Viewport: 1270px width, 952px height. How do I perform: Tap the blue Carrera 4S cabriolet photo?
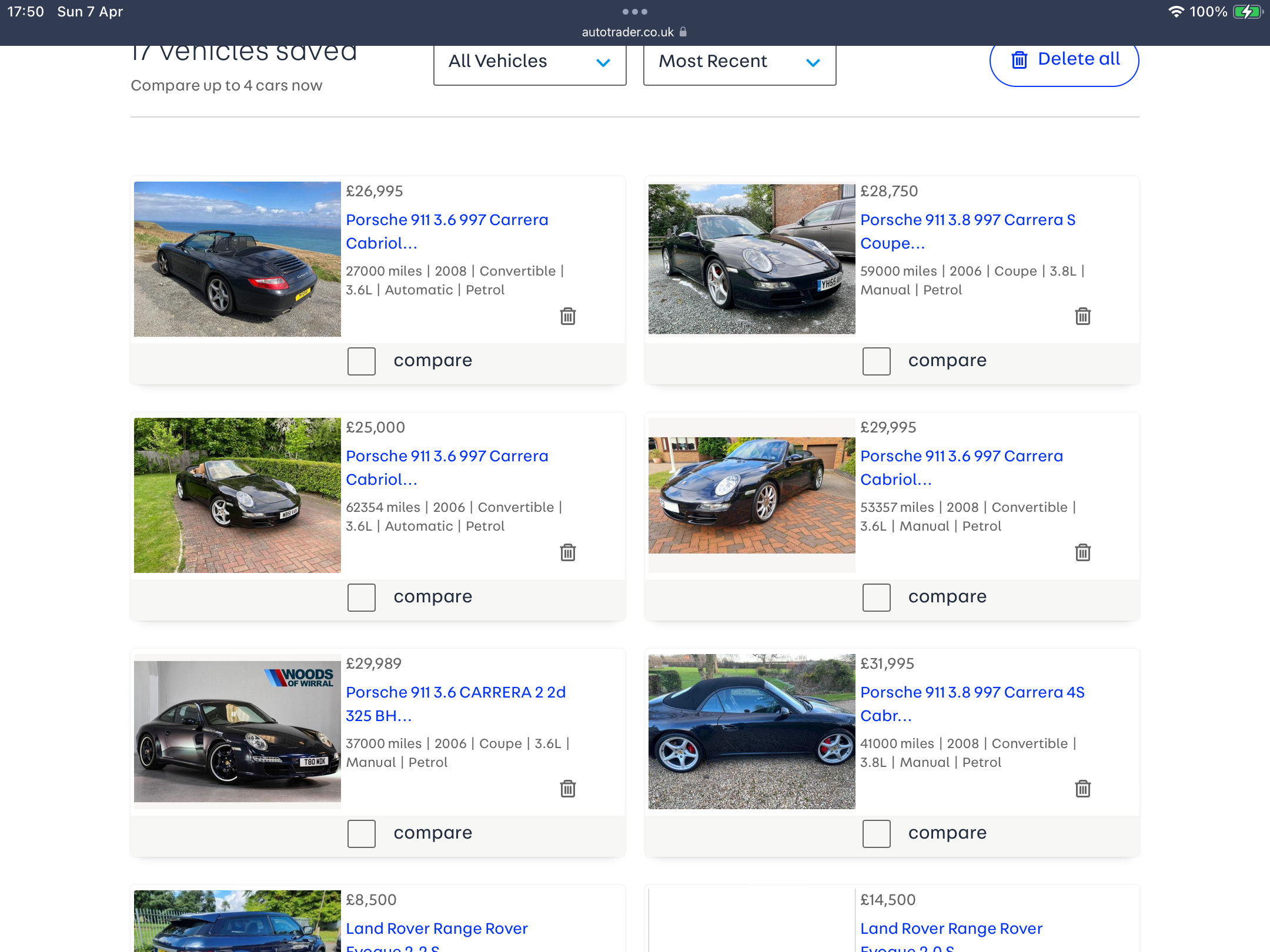click(752, 732)
